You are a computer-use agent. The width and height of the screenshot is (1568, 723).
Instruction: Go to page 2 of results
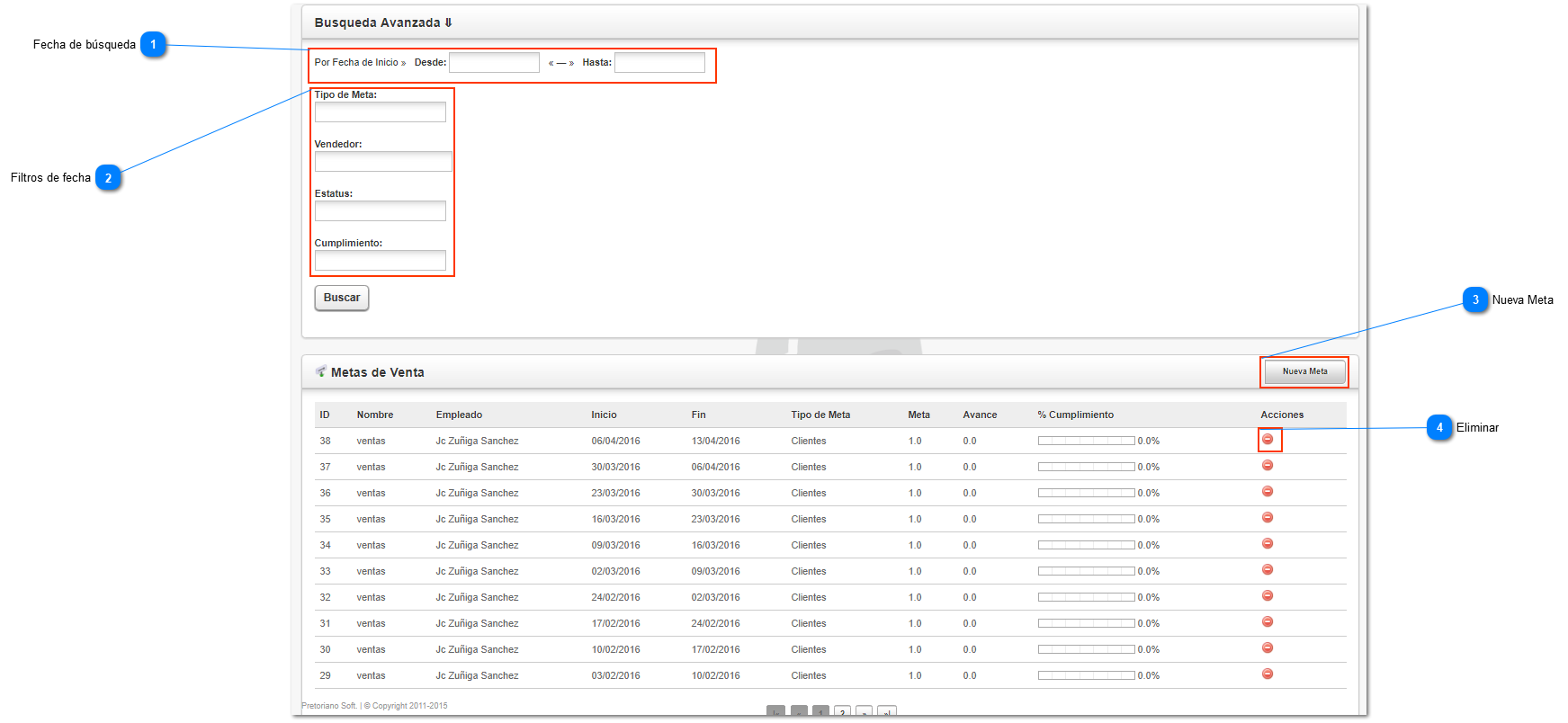coord(842,711)
